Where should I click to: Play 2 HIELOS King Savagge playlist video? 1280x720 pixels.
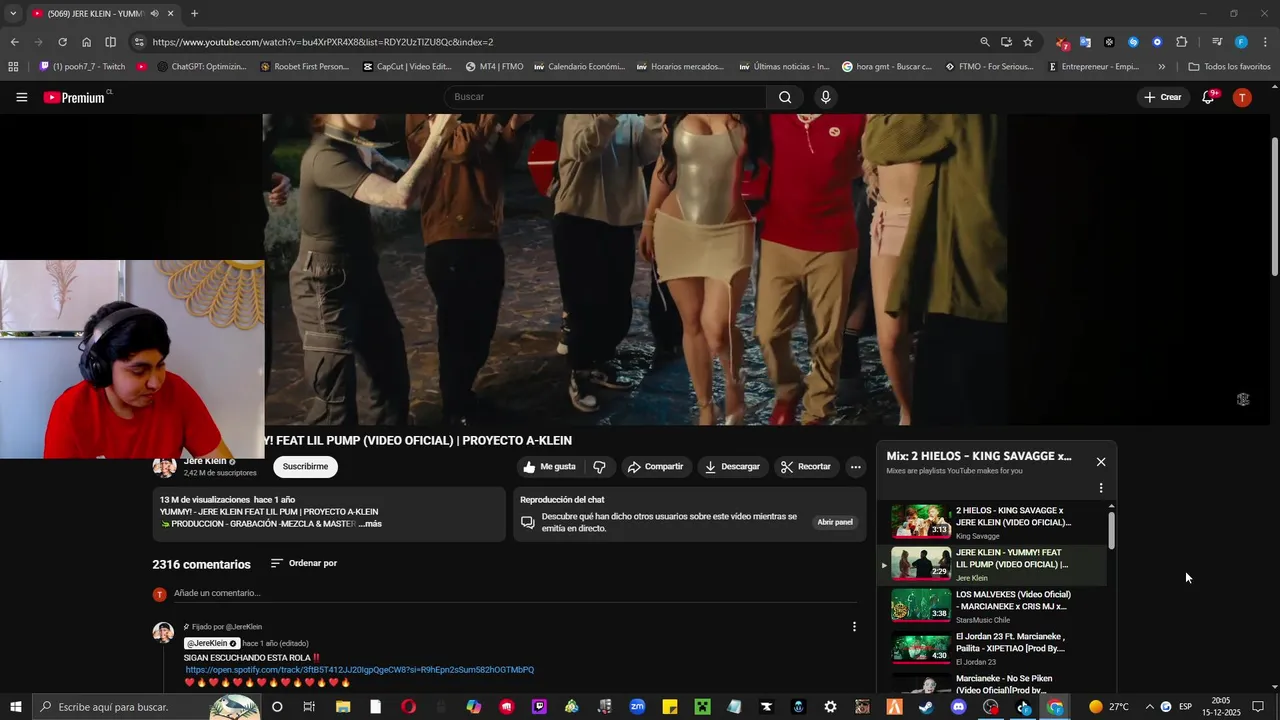992,522
